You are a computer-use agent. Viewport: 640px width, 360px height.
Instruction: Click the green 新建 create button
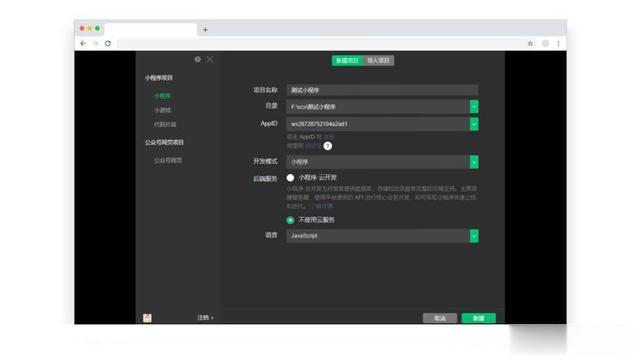479,318
